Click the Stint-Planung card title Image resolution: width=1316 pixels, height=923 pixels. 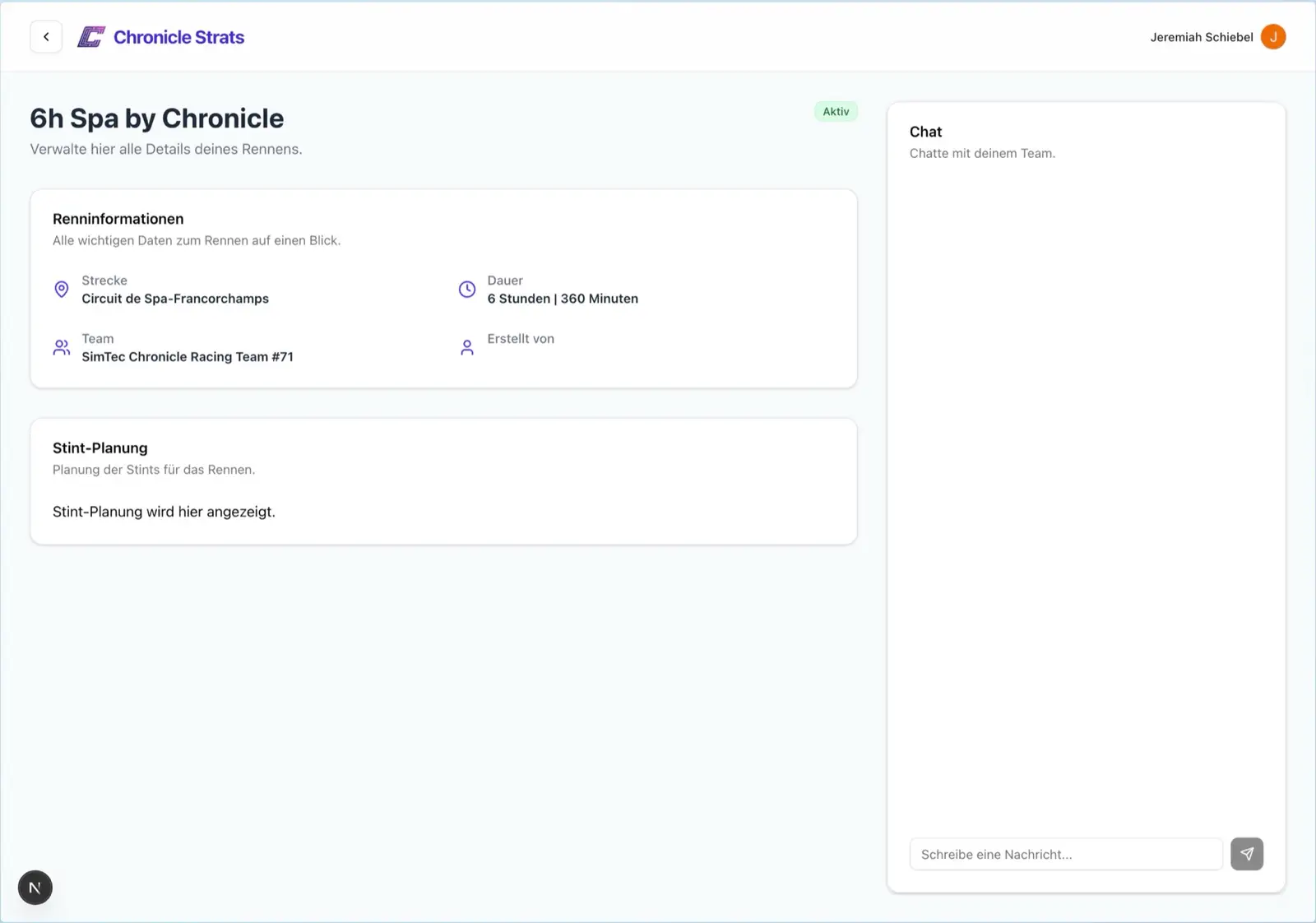click(100, 448)
